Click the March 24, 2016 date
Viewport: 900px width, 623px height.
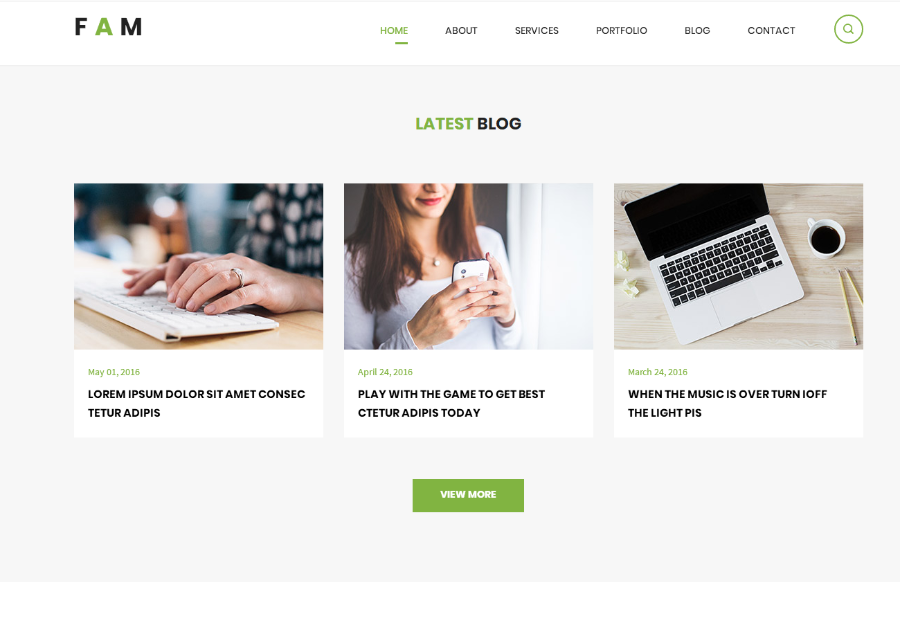coord(657,372)
